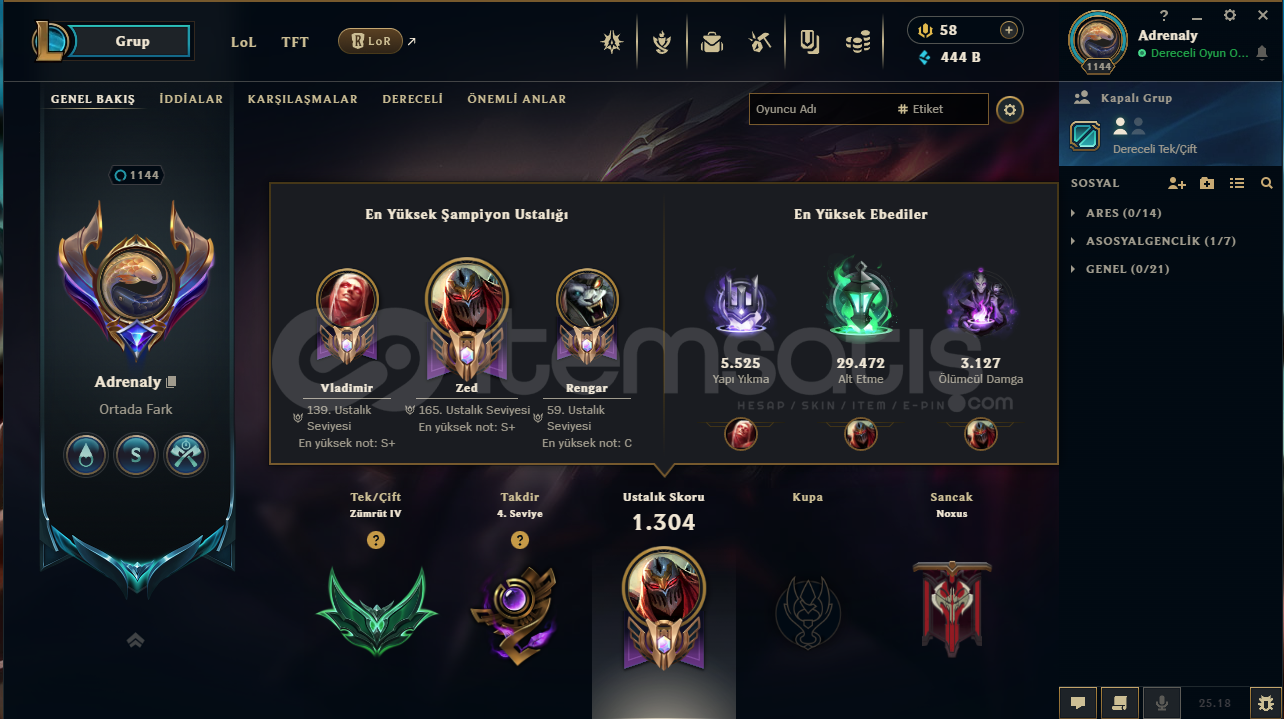Open the Collection backpack icon

(x=712, y=42)
